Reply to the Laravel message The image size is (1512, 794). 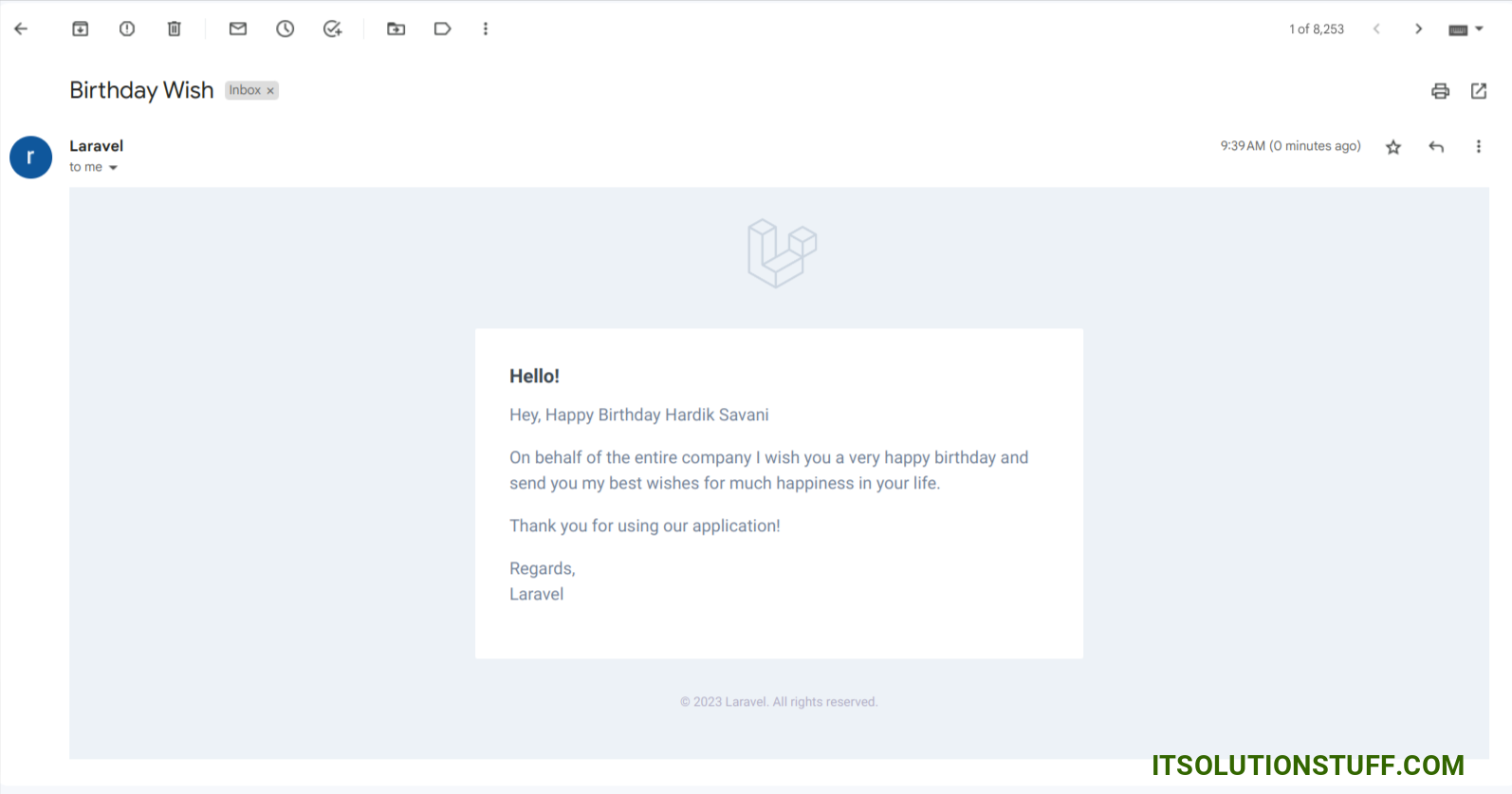[x=1436, y=147]
